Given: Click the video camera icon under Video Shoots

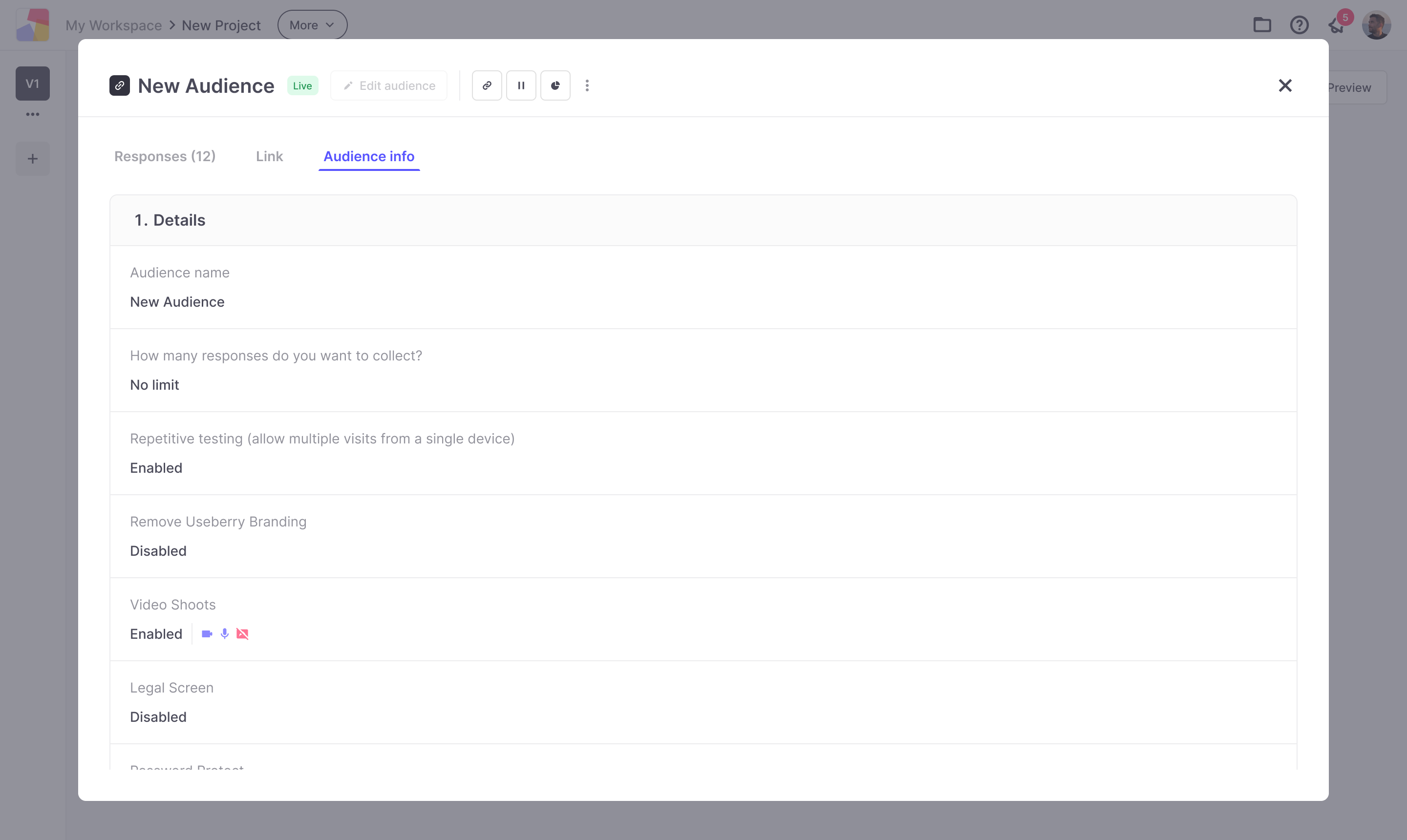Looking at the screenshot, I should pyautogui.click(x=207, y=634).
